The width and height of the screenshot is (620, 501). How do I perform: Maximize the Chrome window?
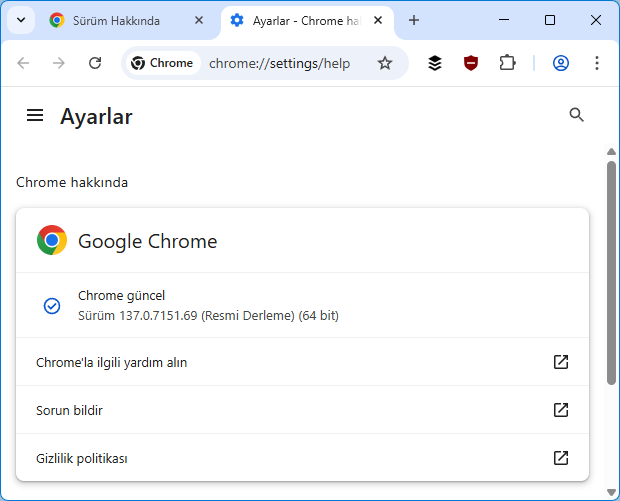pyautogui.click(x=550, y=20)
